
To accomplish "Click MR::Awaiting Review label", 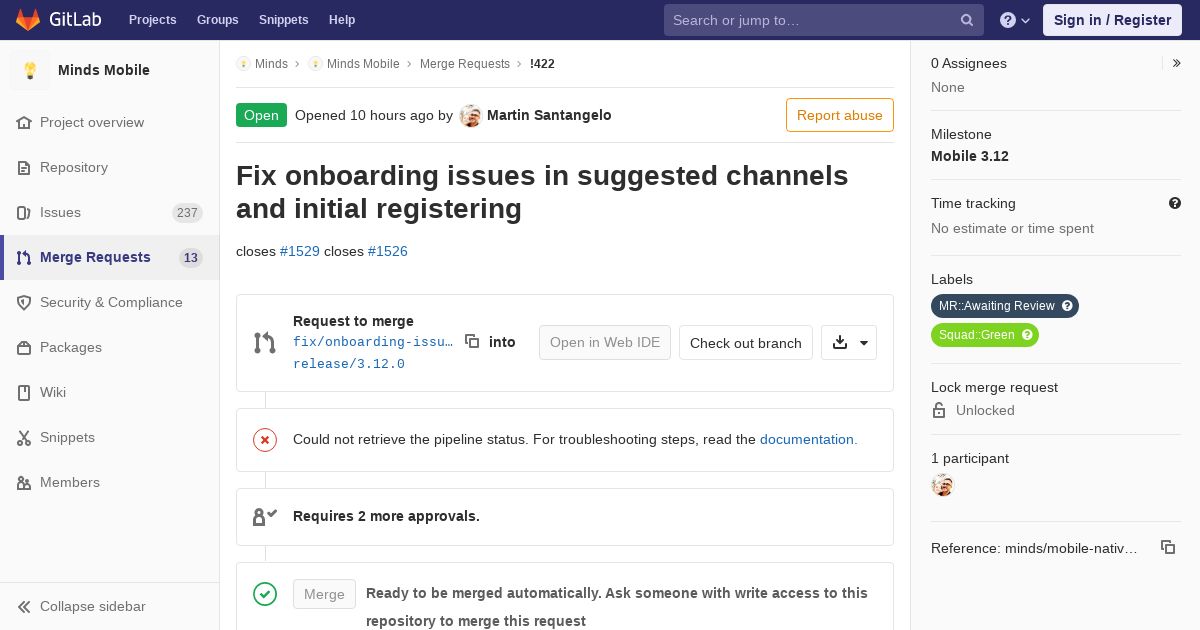I will 997,306.
